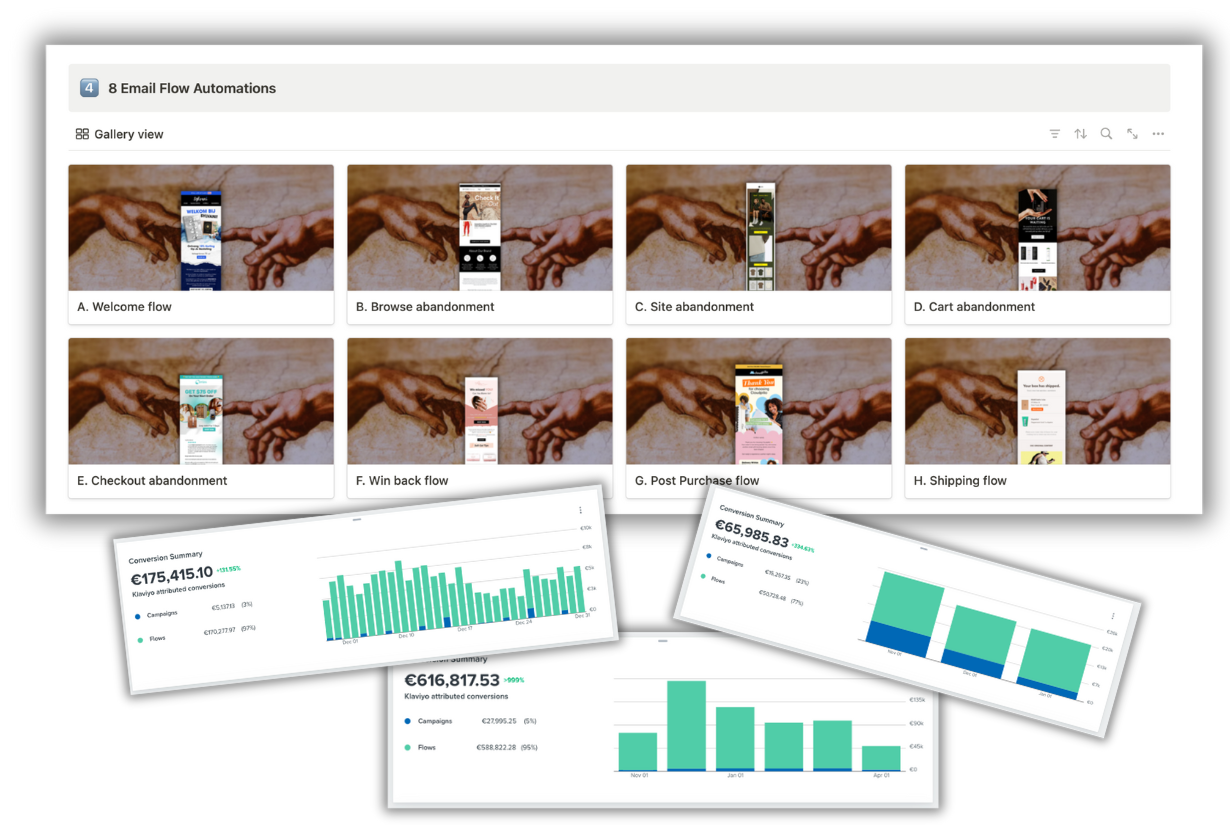Open the D. Cart abandonment card

pos(1037,243)
